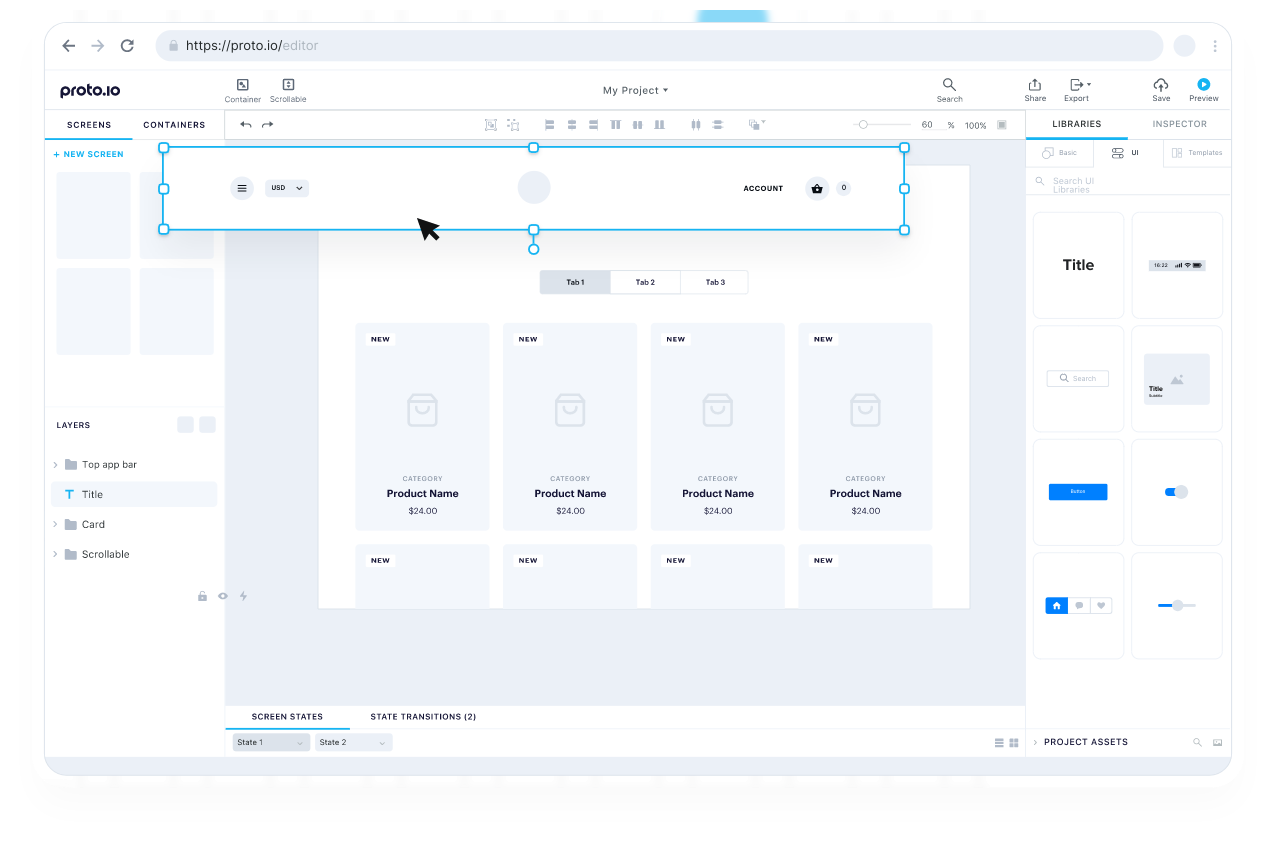Click the New Screen button
Image resolution: width=1276 pixels, height=842 pixels.
tap(89, 154)
